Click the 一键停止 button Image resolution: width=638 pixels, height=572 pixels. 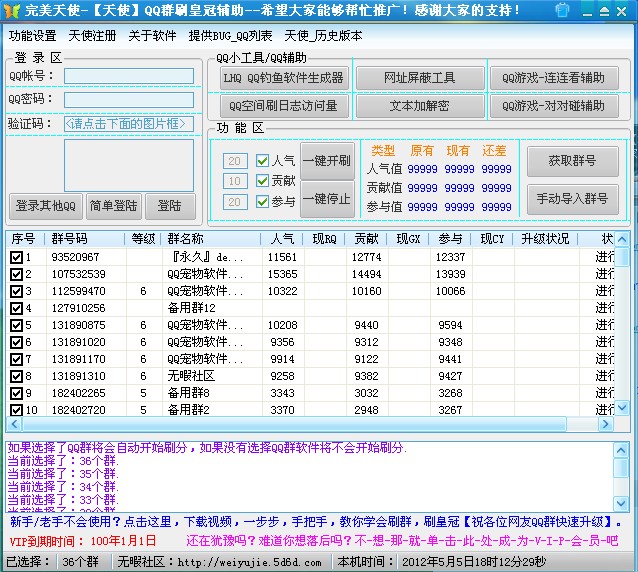pos(327,199)
